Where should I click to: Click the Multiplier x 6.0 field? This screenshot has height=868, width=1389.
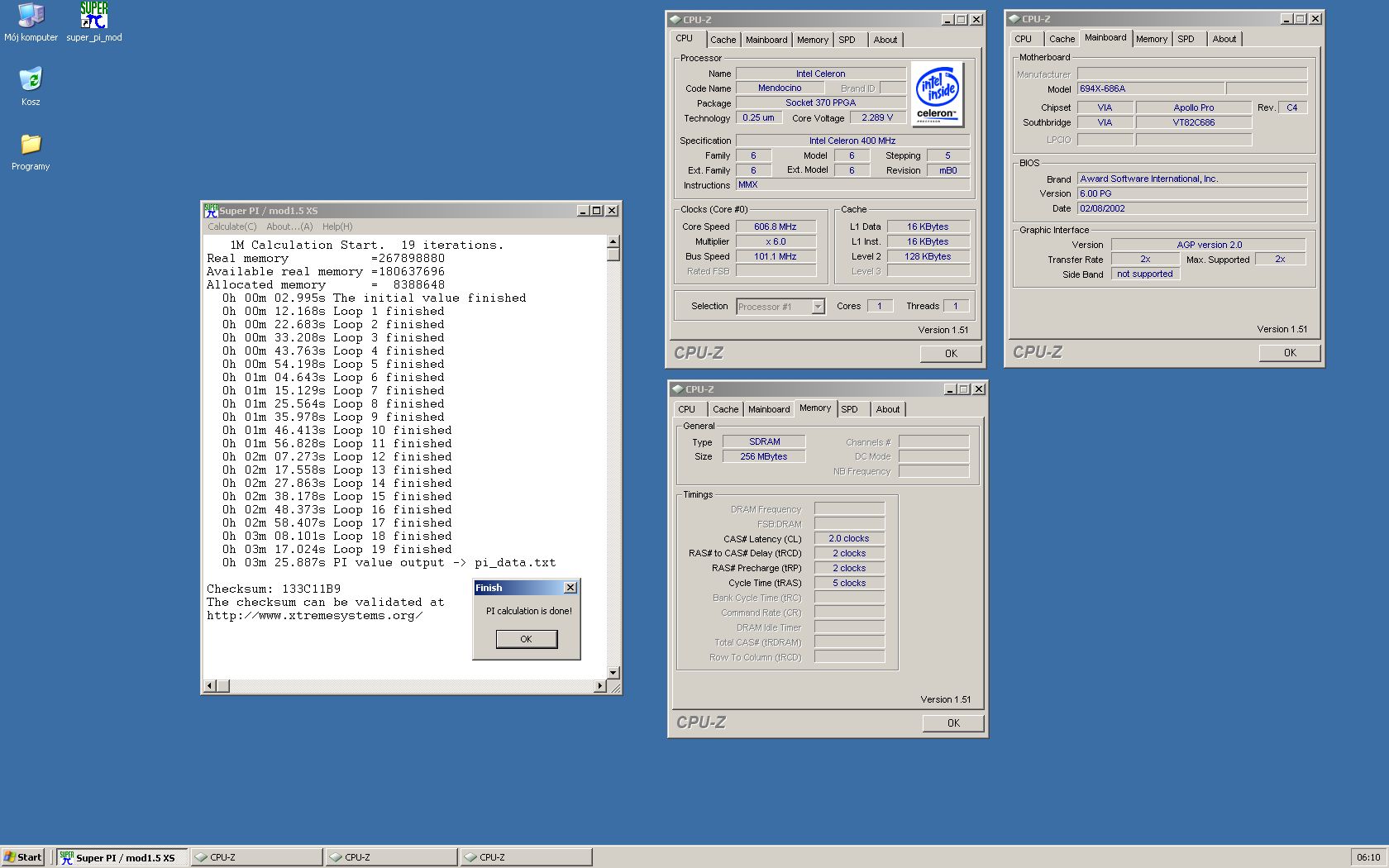tap(776, 241)
